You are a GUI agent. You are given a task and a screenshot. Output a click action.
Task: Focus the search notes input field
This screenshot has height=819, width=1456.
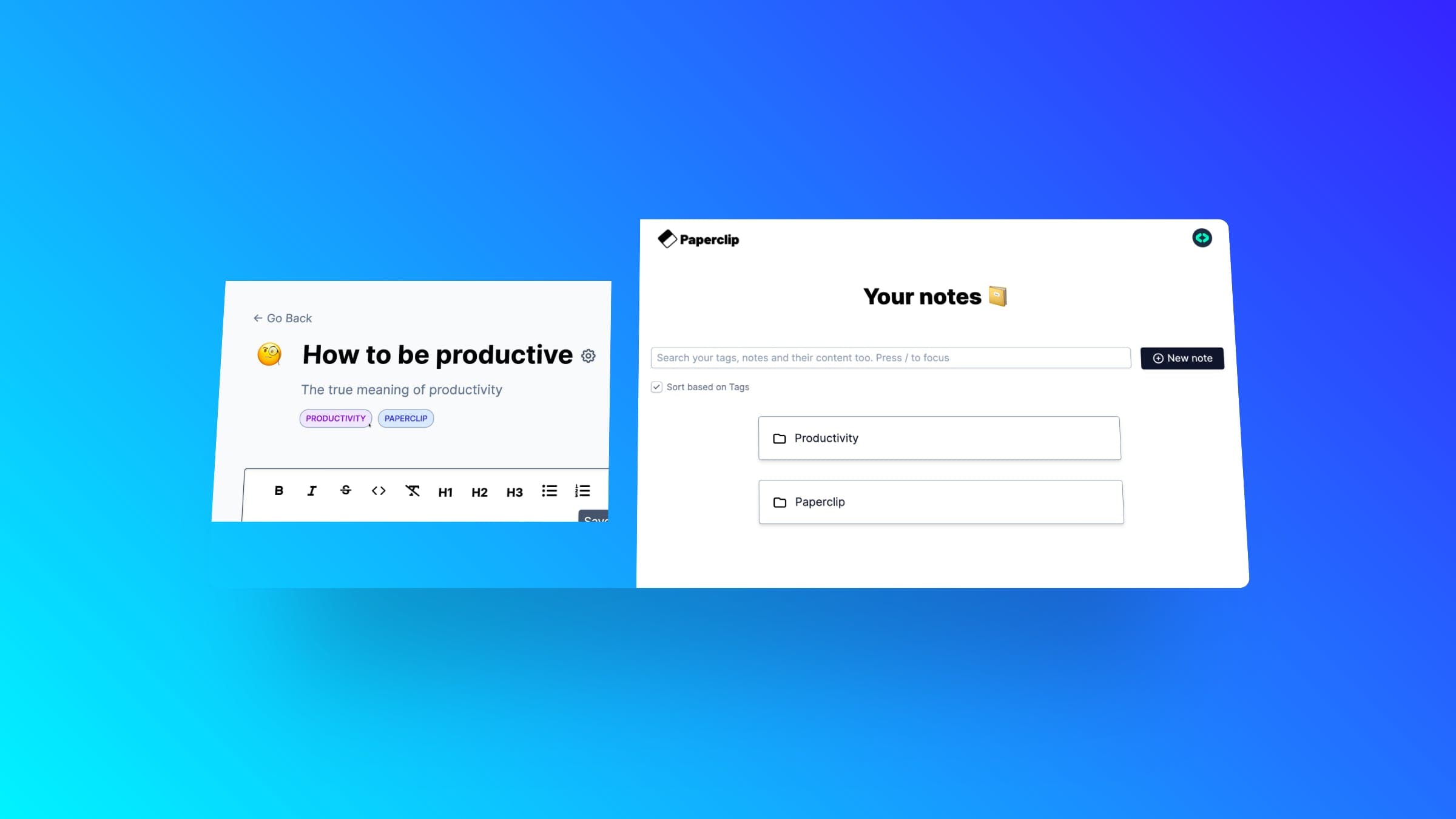(890, 357)
